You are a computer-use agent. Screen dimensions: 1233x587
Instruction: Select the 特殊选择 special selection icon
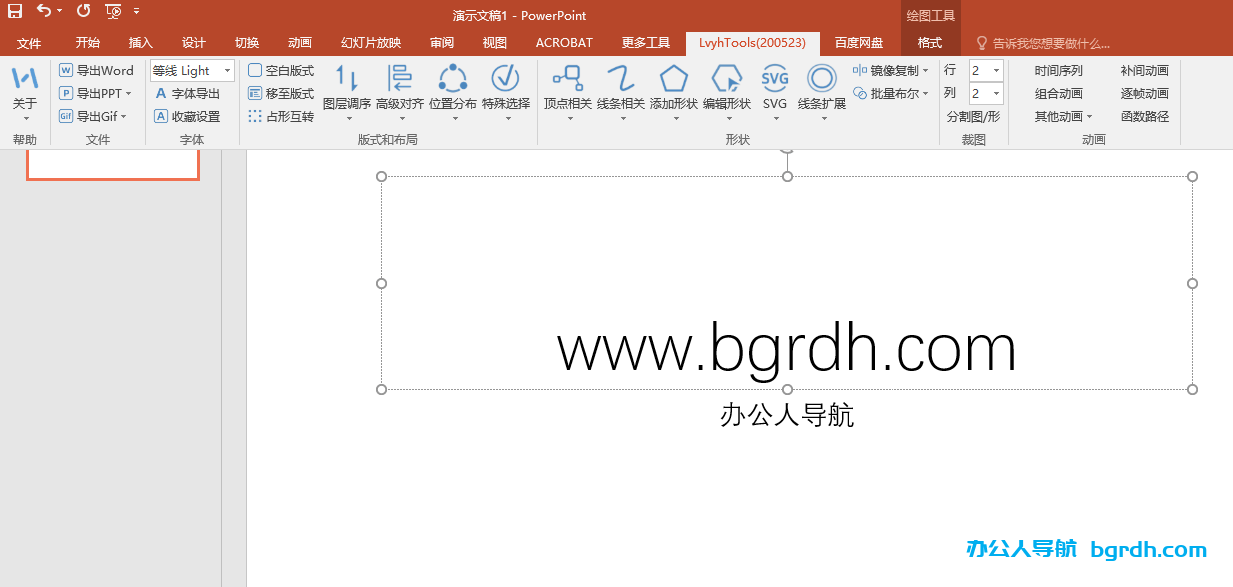pos(506,79)
